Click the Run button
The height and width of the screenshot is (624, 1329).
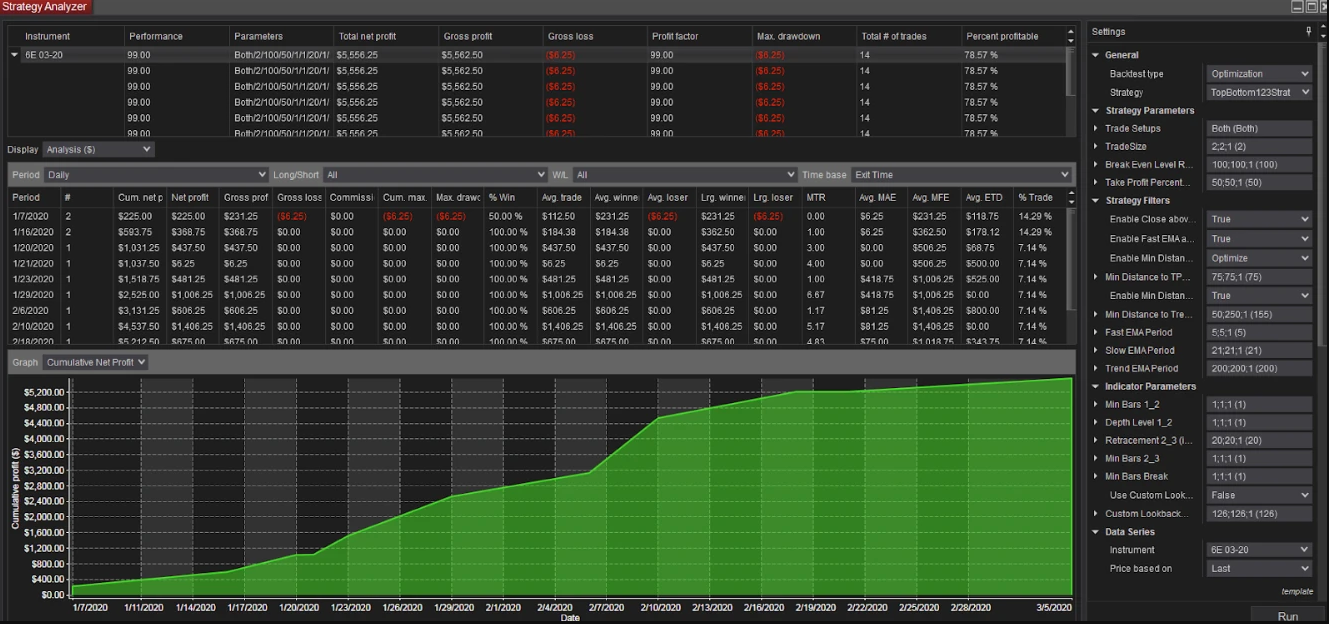point(1287,616)
